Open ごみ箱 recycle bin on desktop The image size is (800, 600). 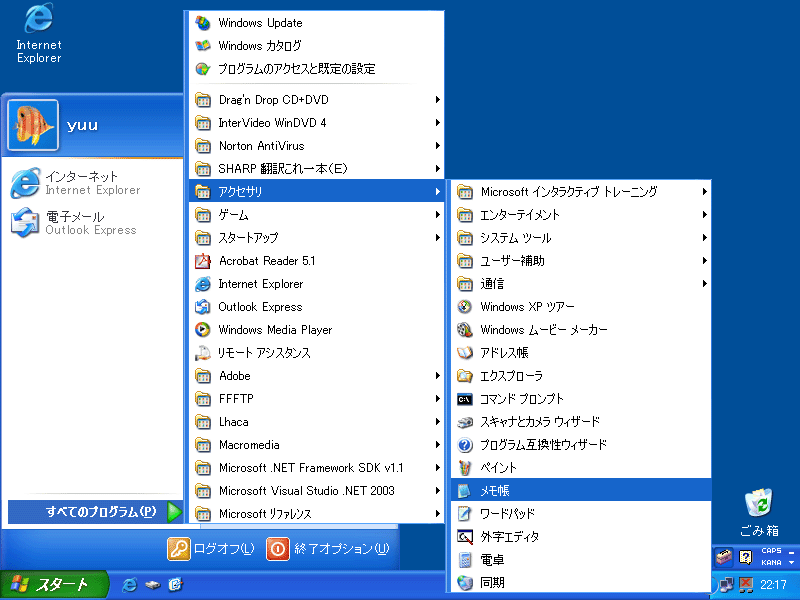(x=759, y=513)
